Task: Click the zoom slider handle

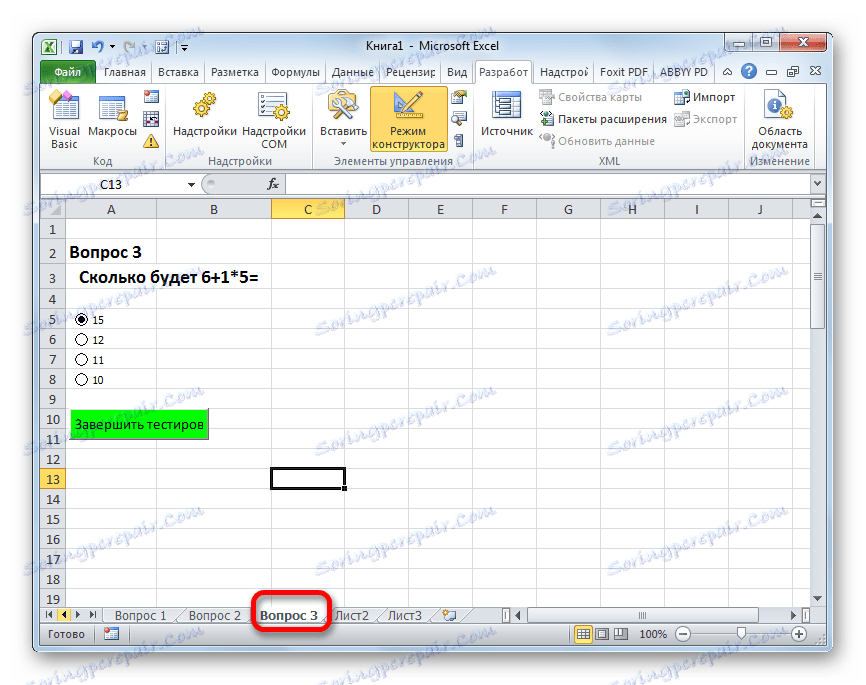Action: point(741,634)
